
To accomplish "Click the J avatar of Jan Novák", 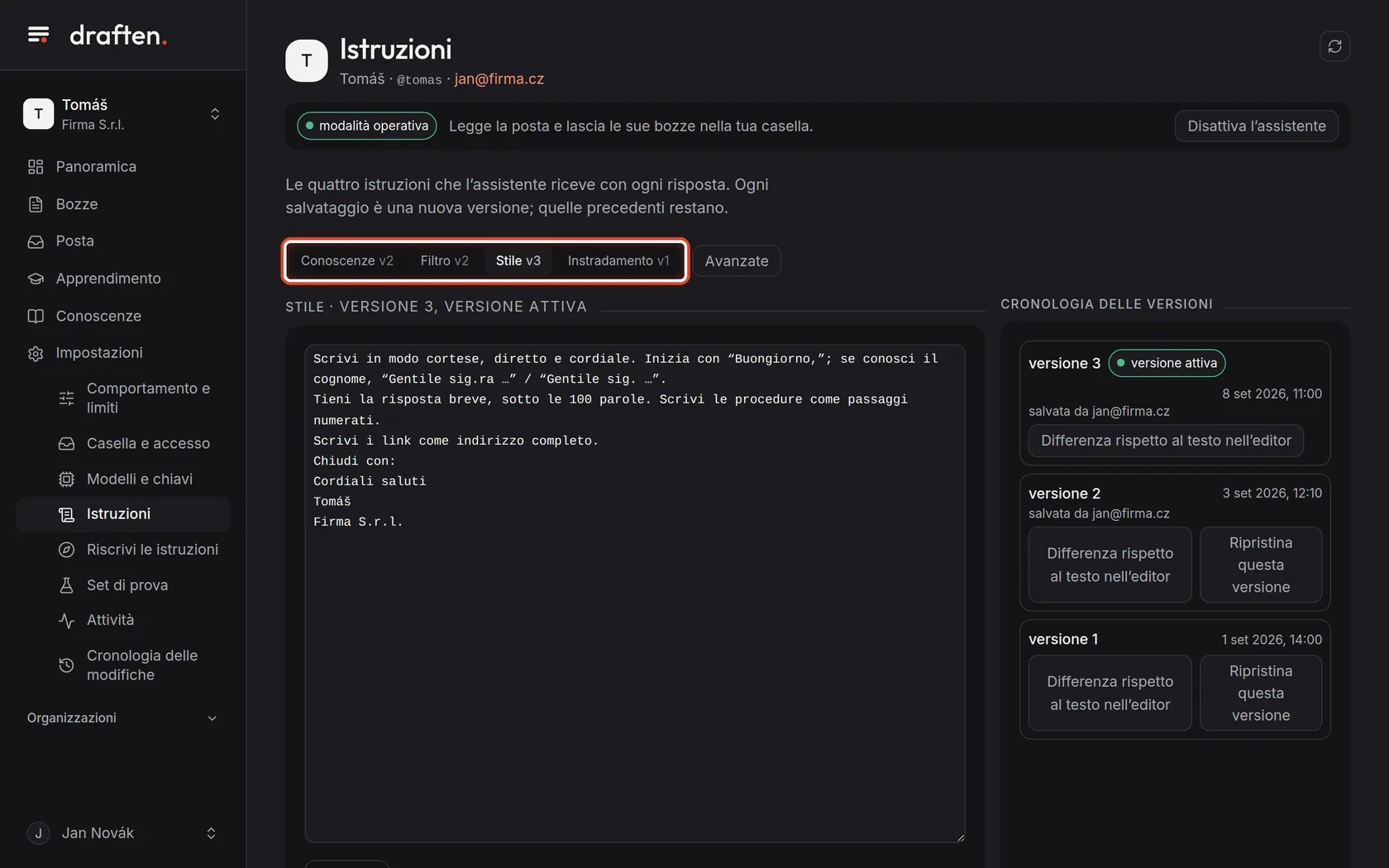I will [38, 833].
